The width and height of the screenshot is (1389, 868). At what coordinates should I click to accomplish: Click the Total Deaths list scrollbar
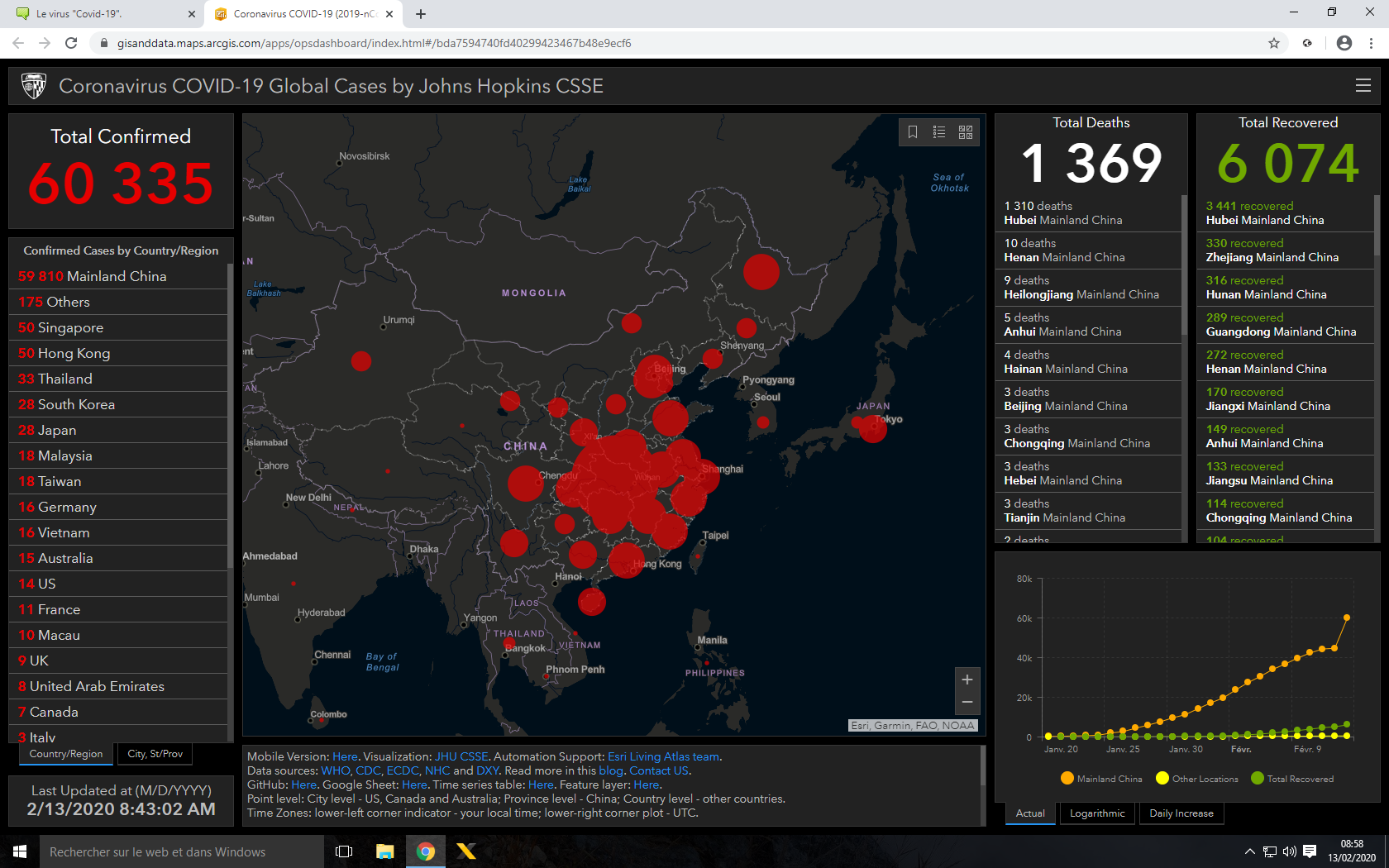tap(1184, 265)
